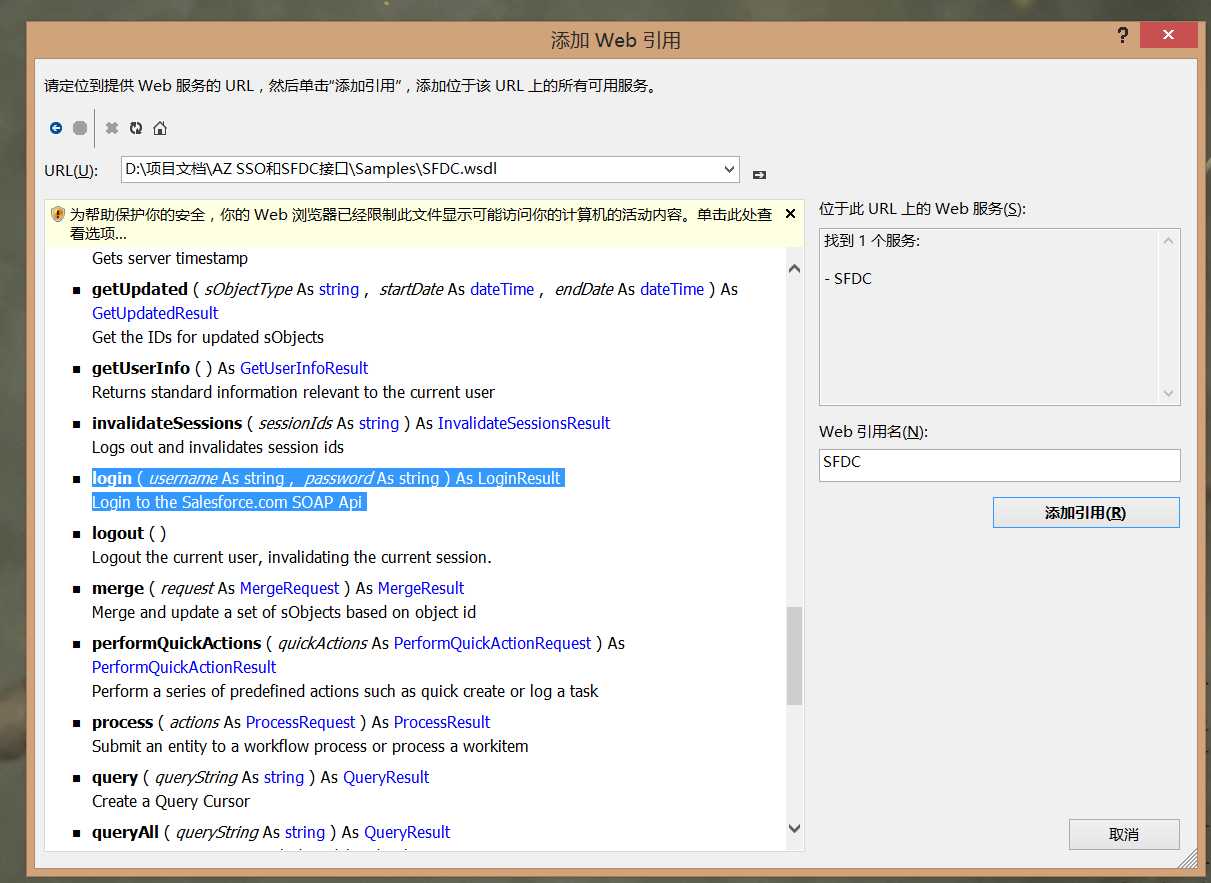
Task: Open the MergeRequest type link
Action: click(289, 588)
